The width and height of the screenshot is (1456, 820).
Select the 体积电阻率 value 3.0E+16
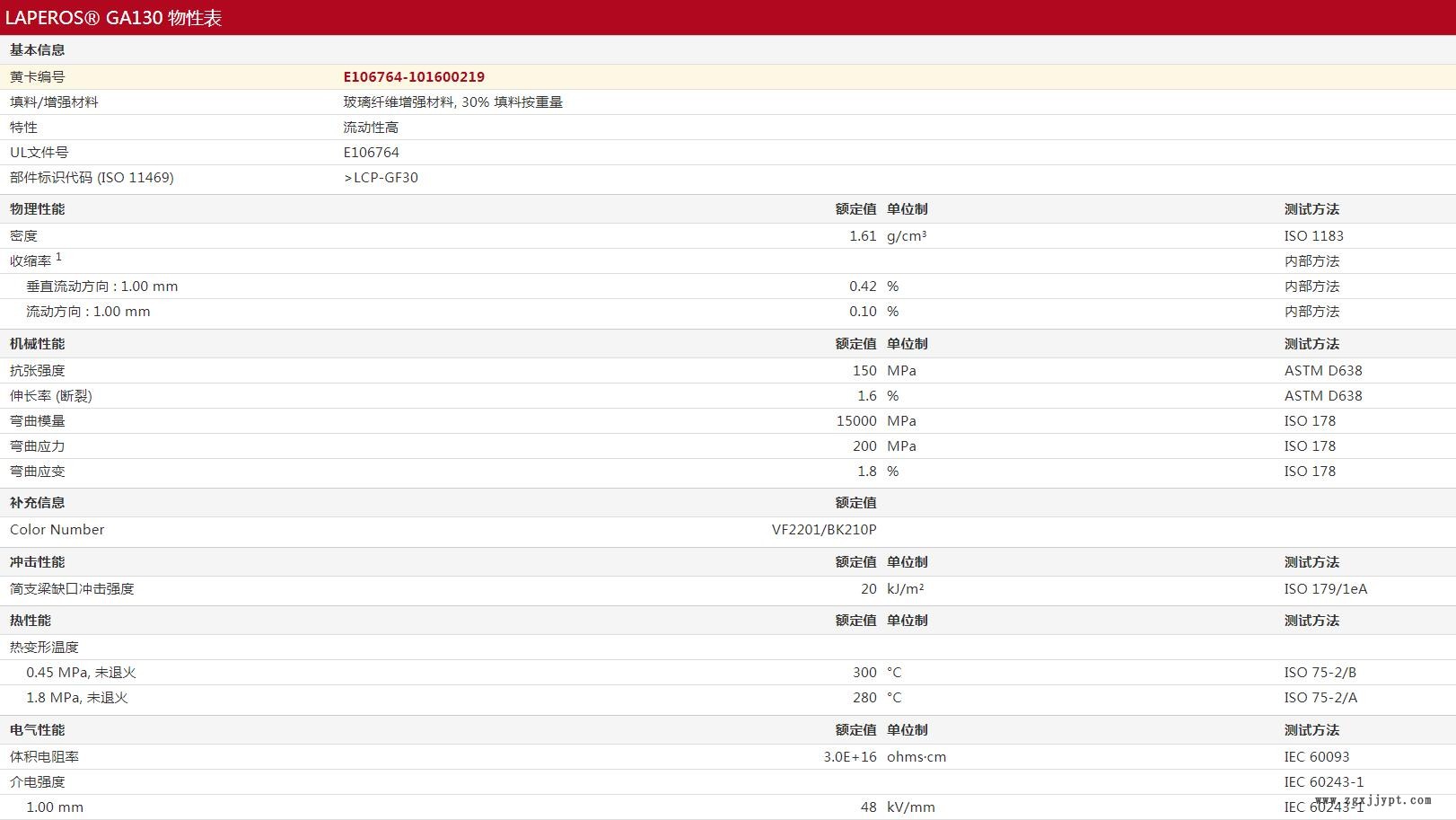click(849, 757)
